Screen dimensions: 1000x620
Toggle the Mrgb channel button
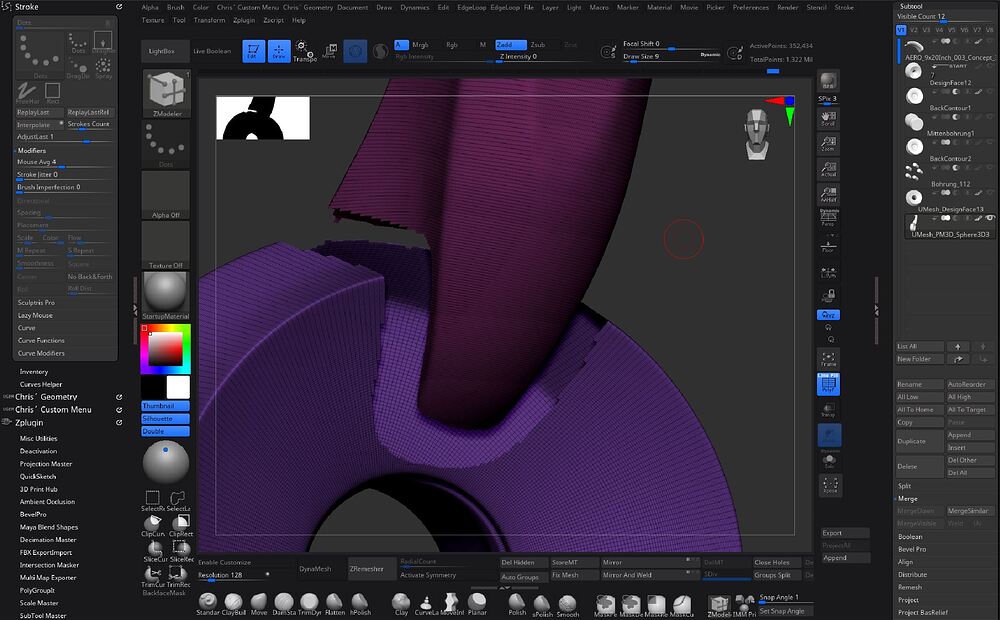click(x=420, y=45)
